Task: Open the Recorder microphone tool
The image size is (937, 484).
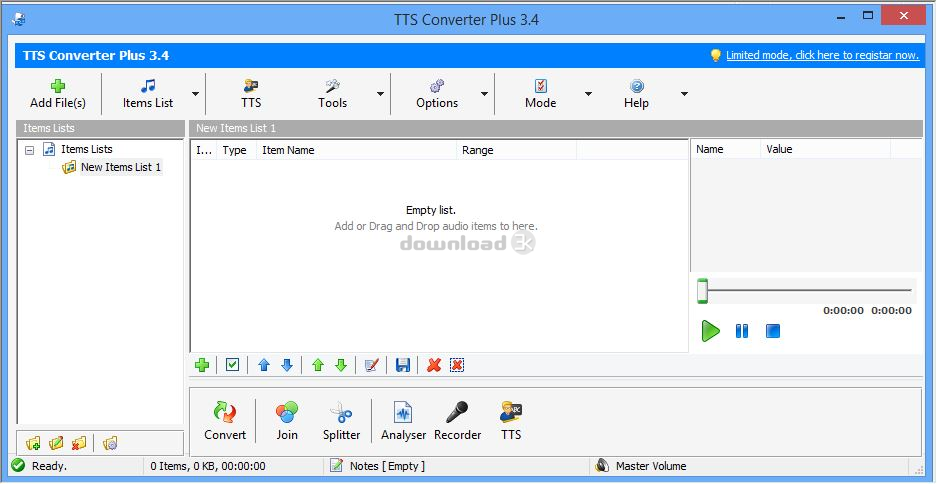Action: pyautogui.click(x=457, y=421)
